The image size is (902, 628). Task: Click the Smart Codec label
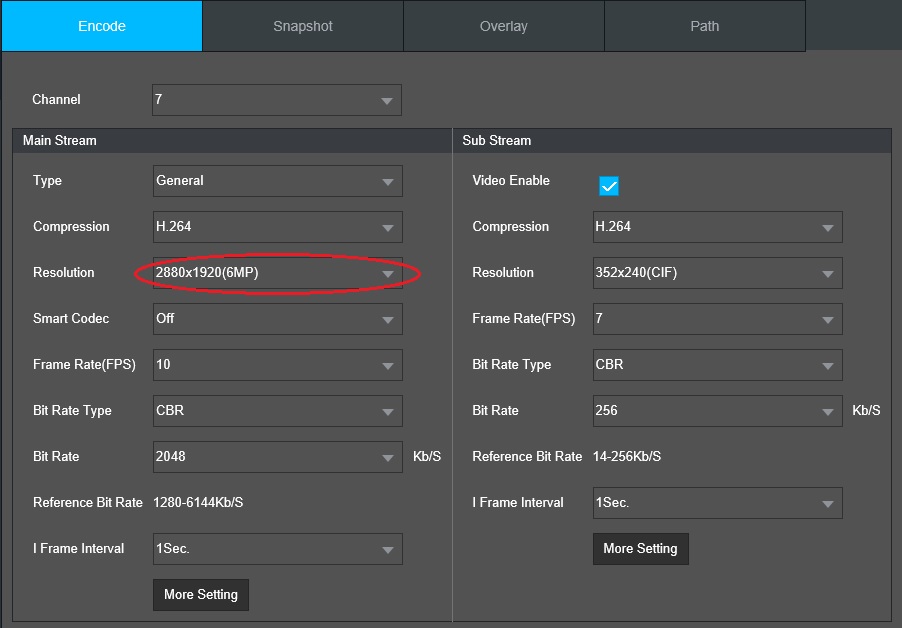click(71, 319)
